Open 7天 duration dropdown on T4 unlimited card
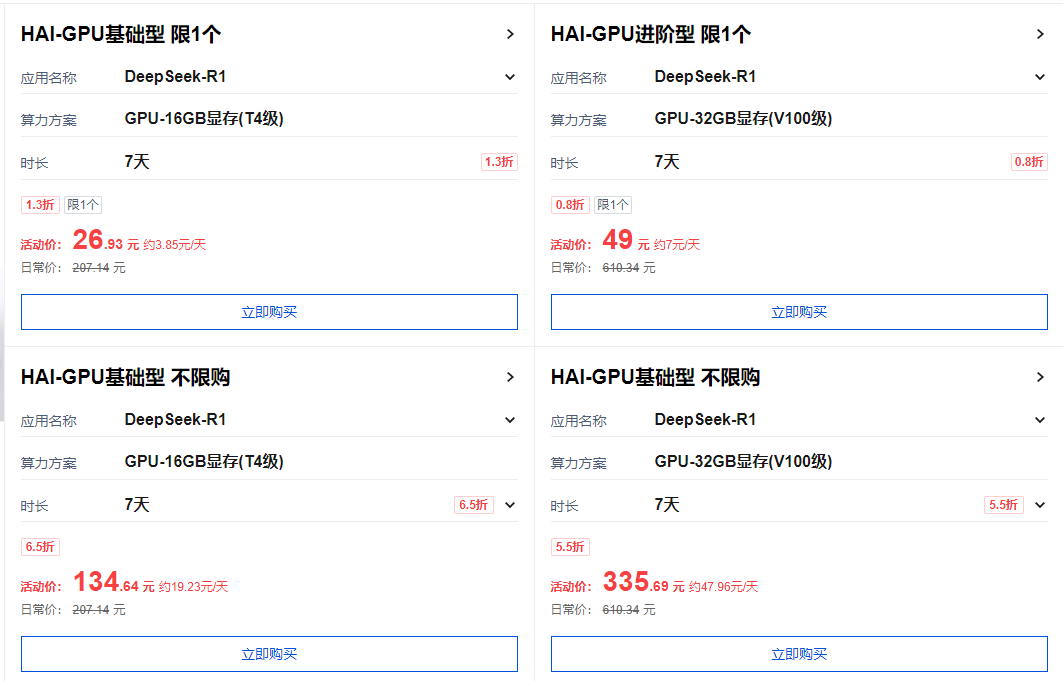 point(510,505)
